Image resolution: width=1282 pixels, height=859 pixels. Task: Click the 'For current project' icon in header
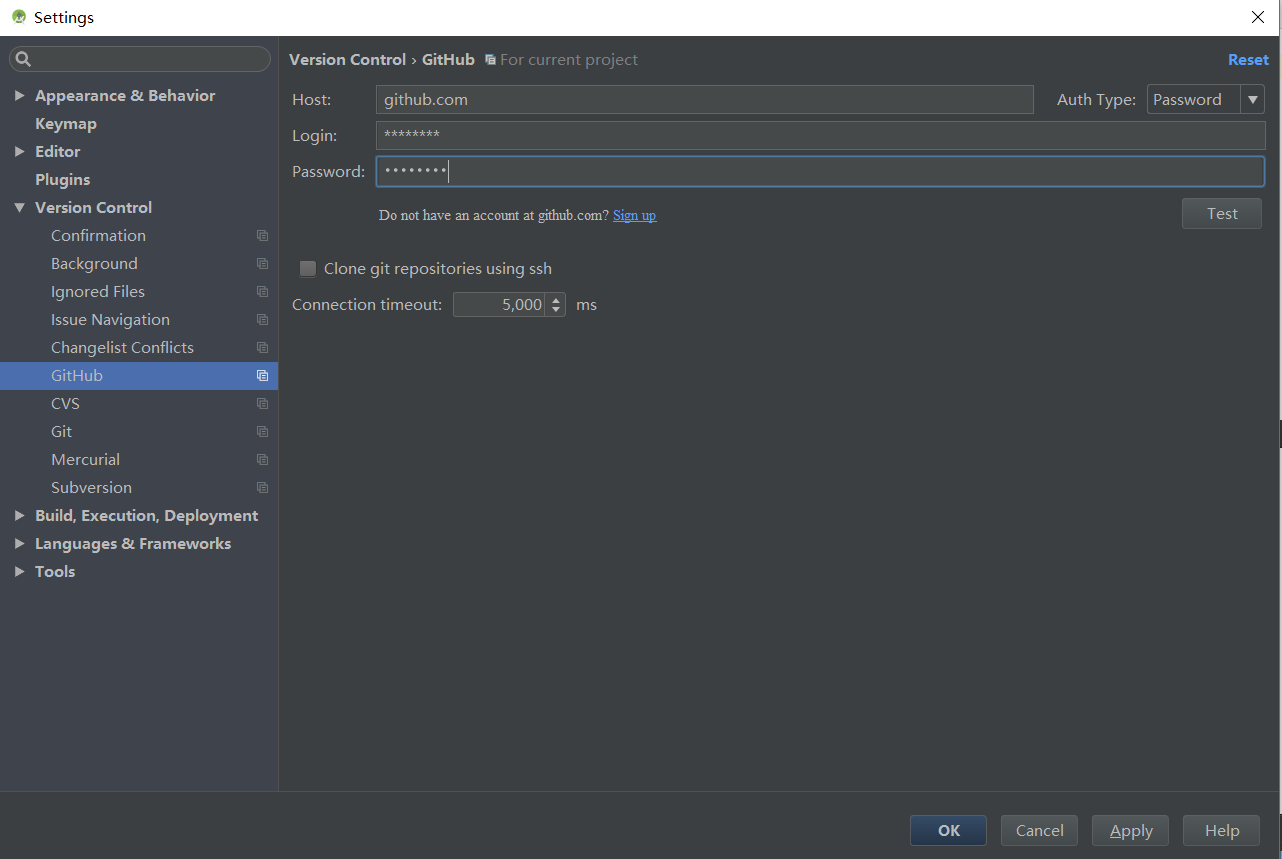(x=490, y=60)
